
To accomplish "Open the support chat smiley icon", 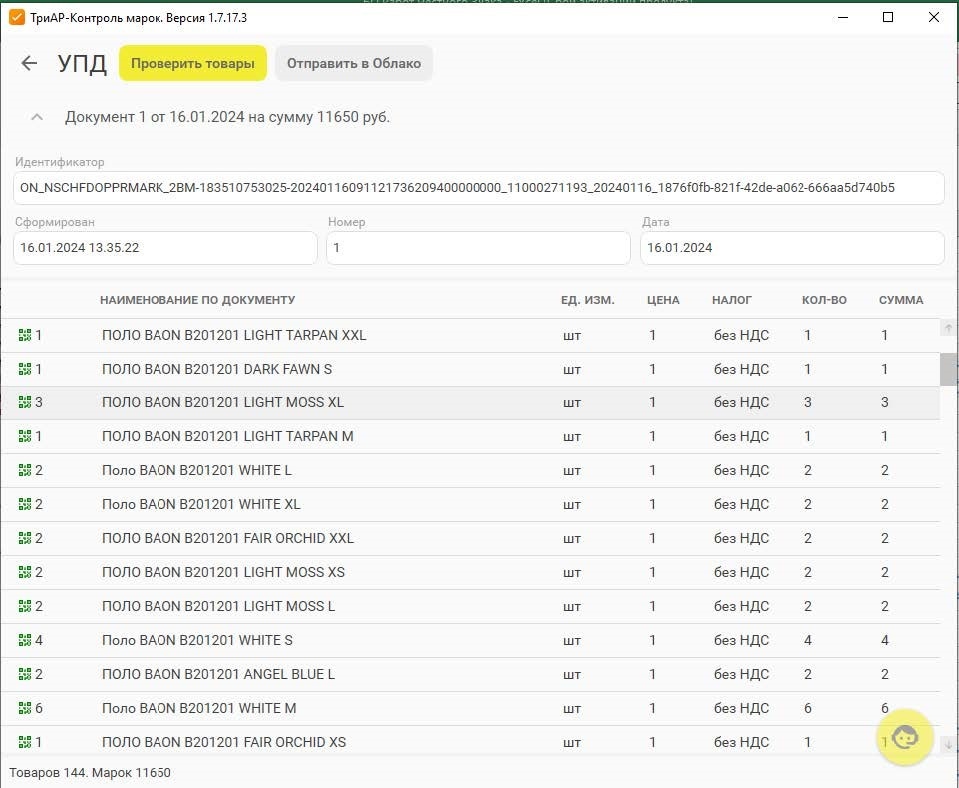I will click(x=905, y=737).
